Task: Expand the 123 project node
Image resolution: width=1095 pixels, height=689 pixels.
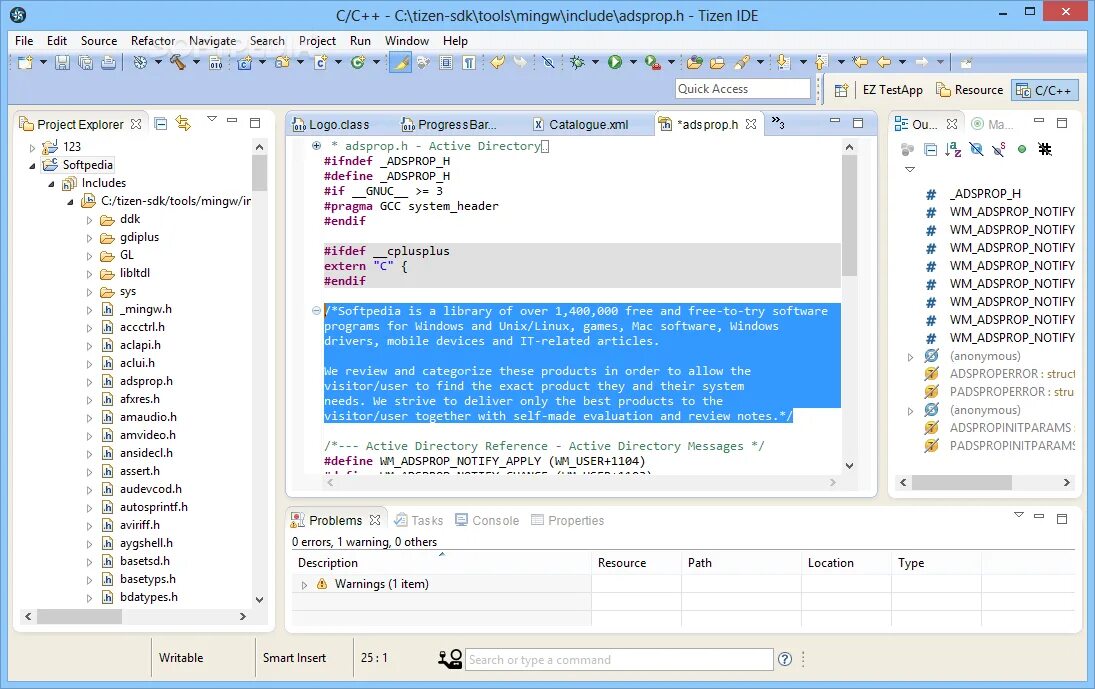Action: point(32,148)
